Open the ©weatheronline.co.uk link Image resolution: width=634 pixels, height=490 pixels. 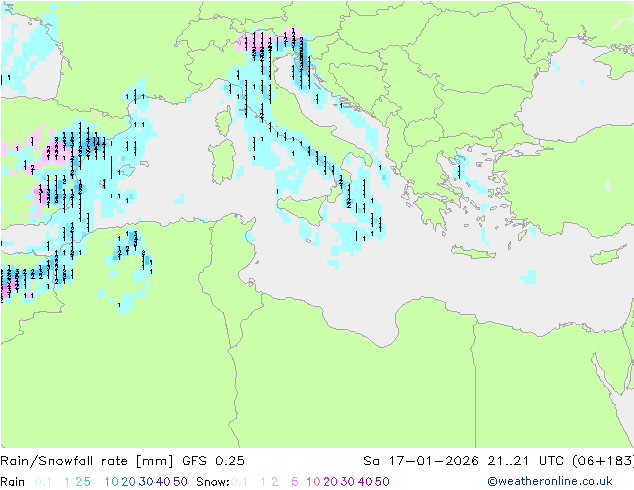(x=550, y=481)
